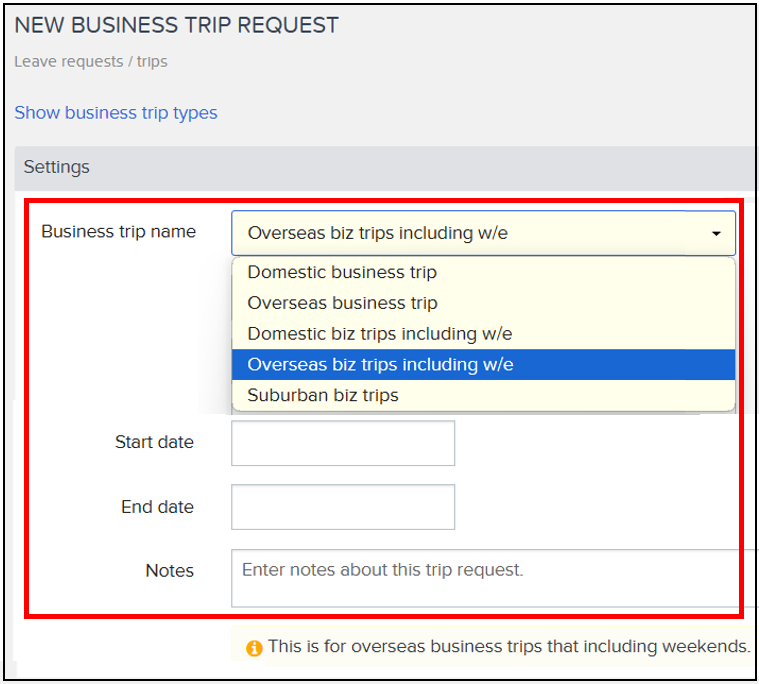
Task: Click the orange info icon
Action: [254, 648]
